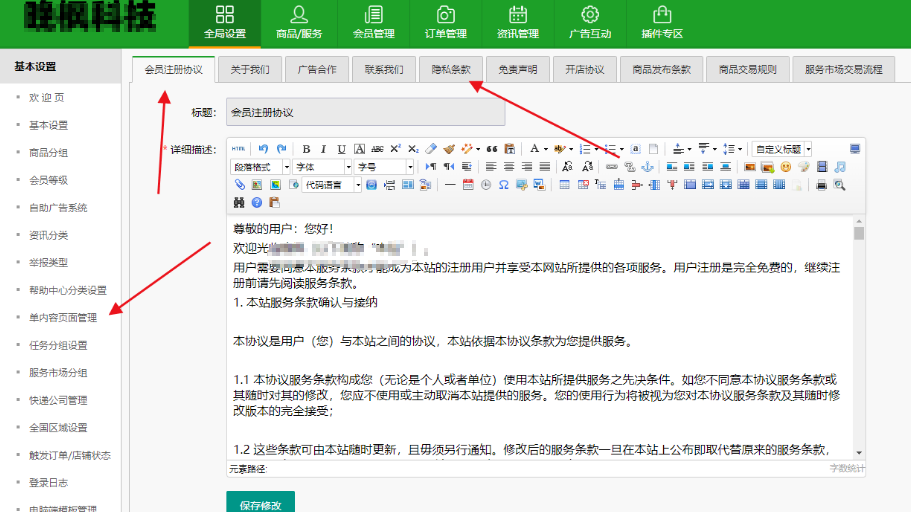Image resolution: width=911 pixels, height=512 pixels.
Task: Open find and replace binoculars icon
Action: pyautogui.click(x=239, y=203)
